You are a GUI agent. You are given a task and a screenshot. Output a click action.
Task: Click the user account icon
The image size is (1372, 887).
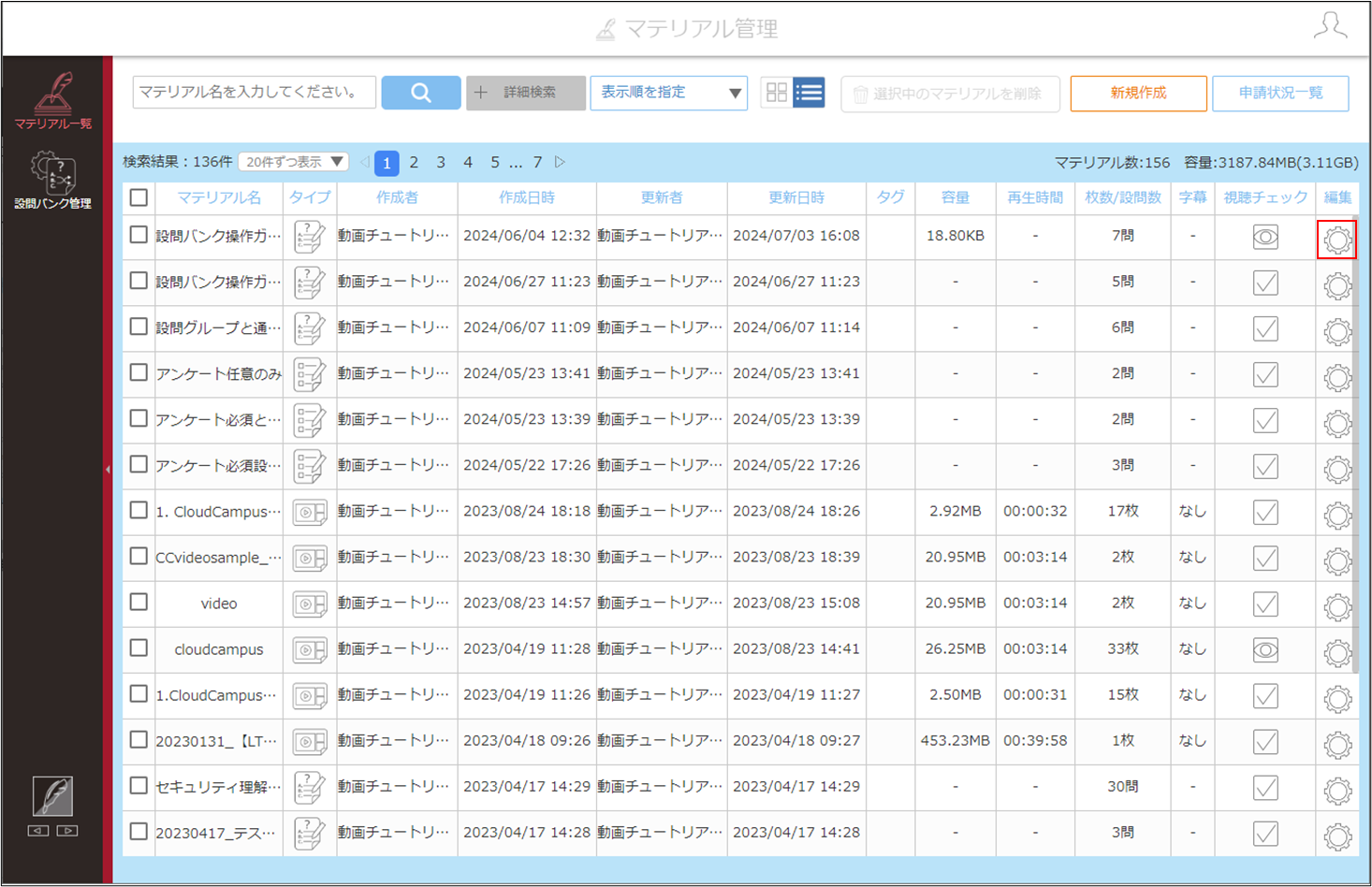pyautogui.click(x=1330, y=25)
